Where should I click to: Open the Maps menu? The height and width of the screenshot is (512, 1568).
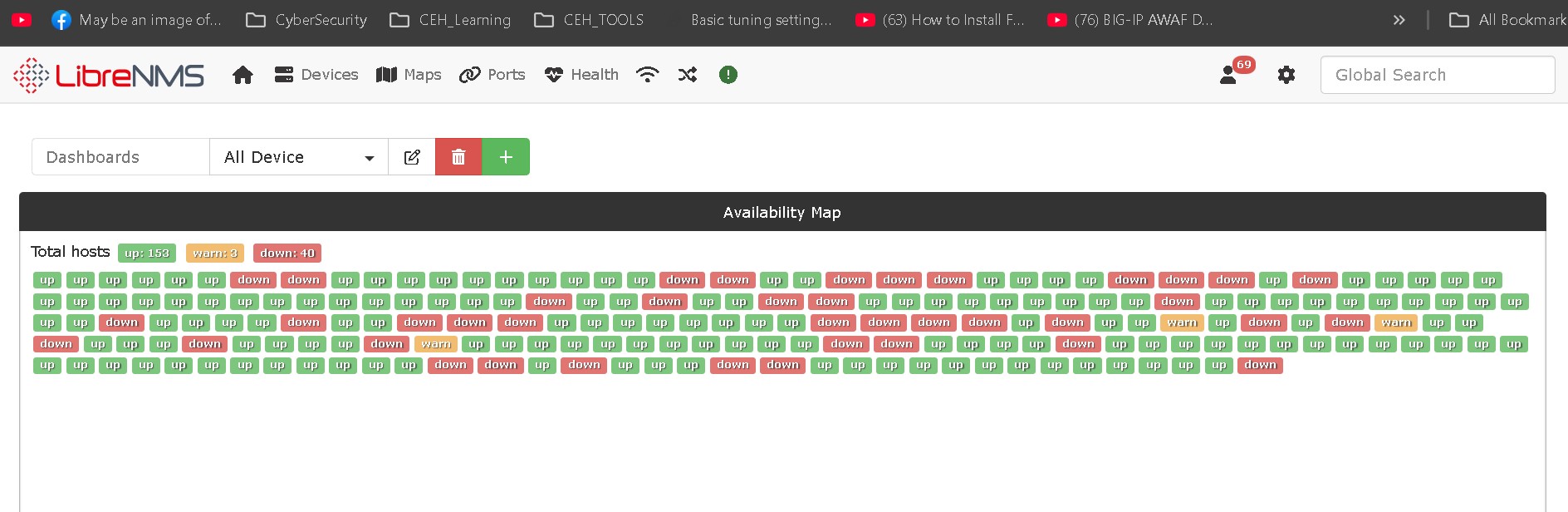409,75
